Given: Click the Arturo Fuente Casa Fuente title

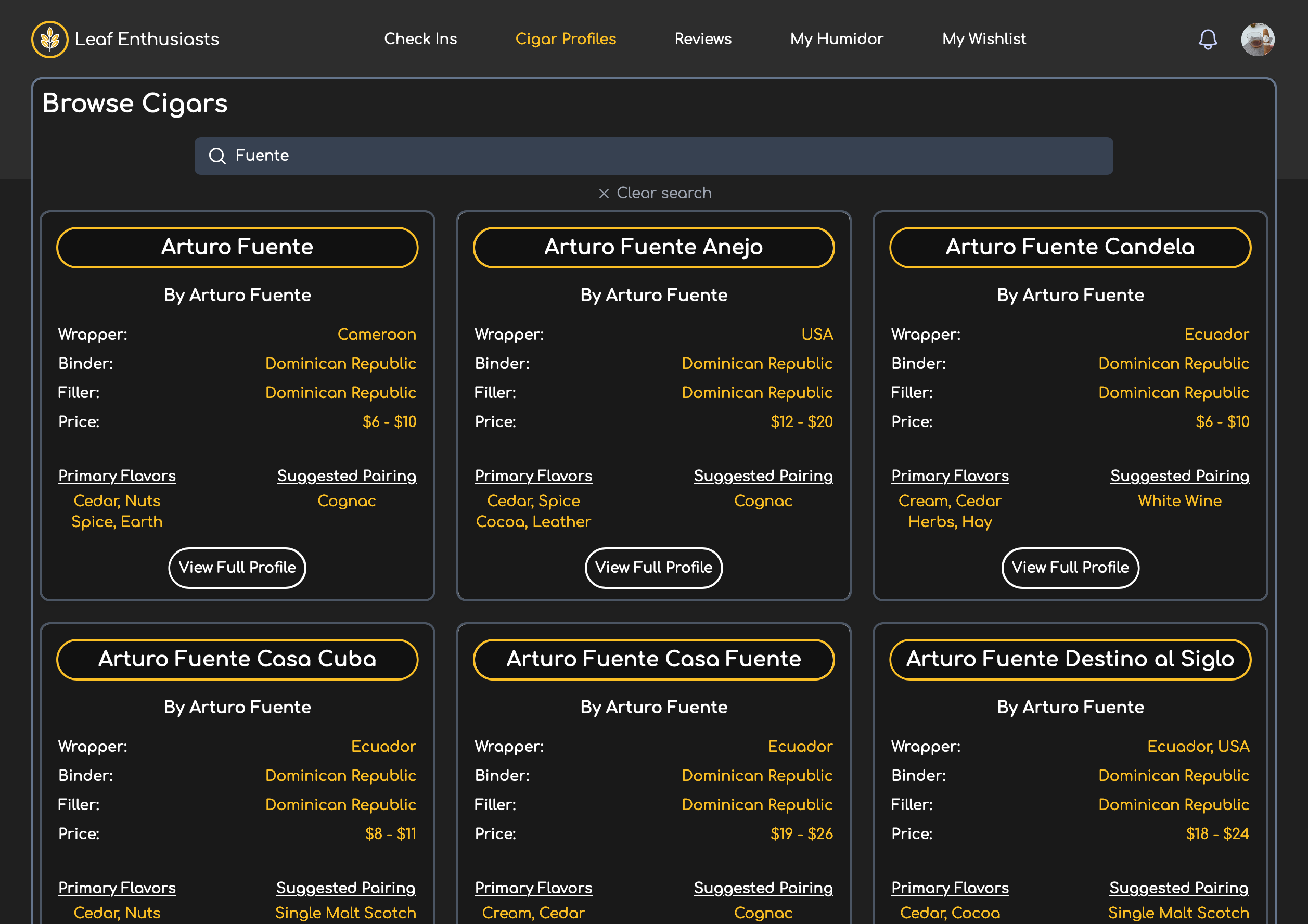Looking at the screenshot, I should 653,659.
